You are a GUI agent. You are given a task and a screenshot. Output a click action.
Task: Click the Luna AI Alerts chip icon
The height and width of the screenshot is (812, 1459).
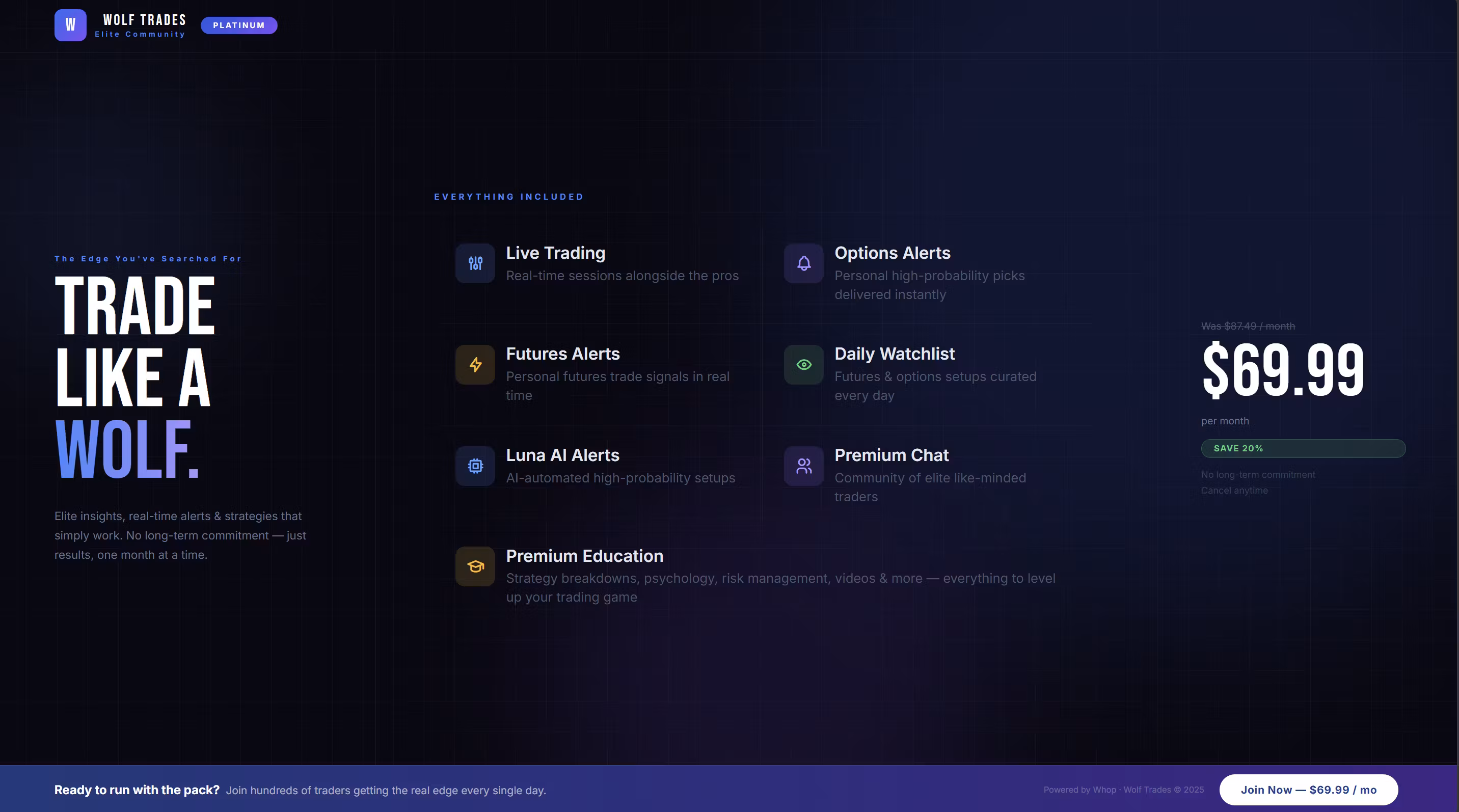click(475, 466)
